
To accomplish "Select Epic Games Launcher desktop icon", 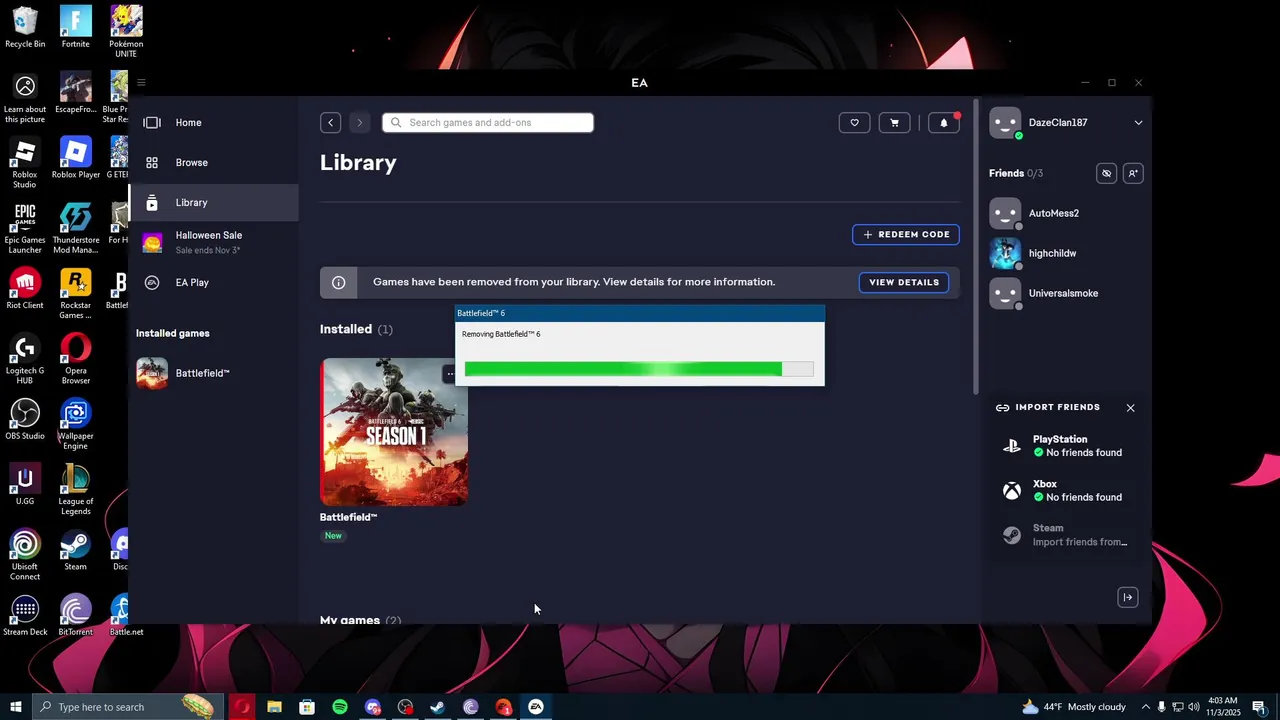I will [x=25, y=228].
